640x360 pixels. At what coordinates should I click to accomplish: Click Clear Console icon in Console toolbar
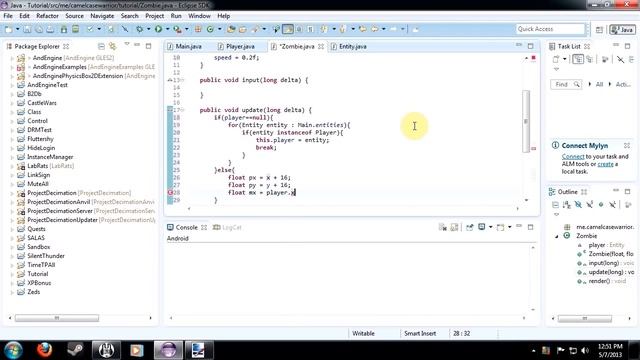[x=443, y=227]
